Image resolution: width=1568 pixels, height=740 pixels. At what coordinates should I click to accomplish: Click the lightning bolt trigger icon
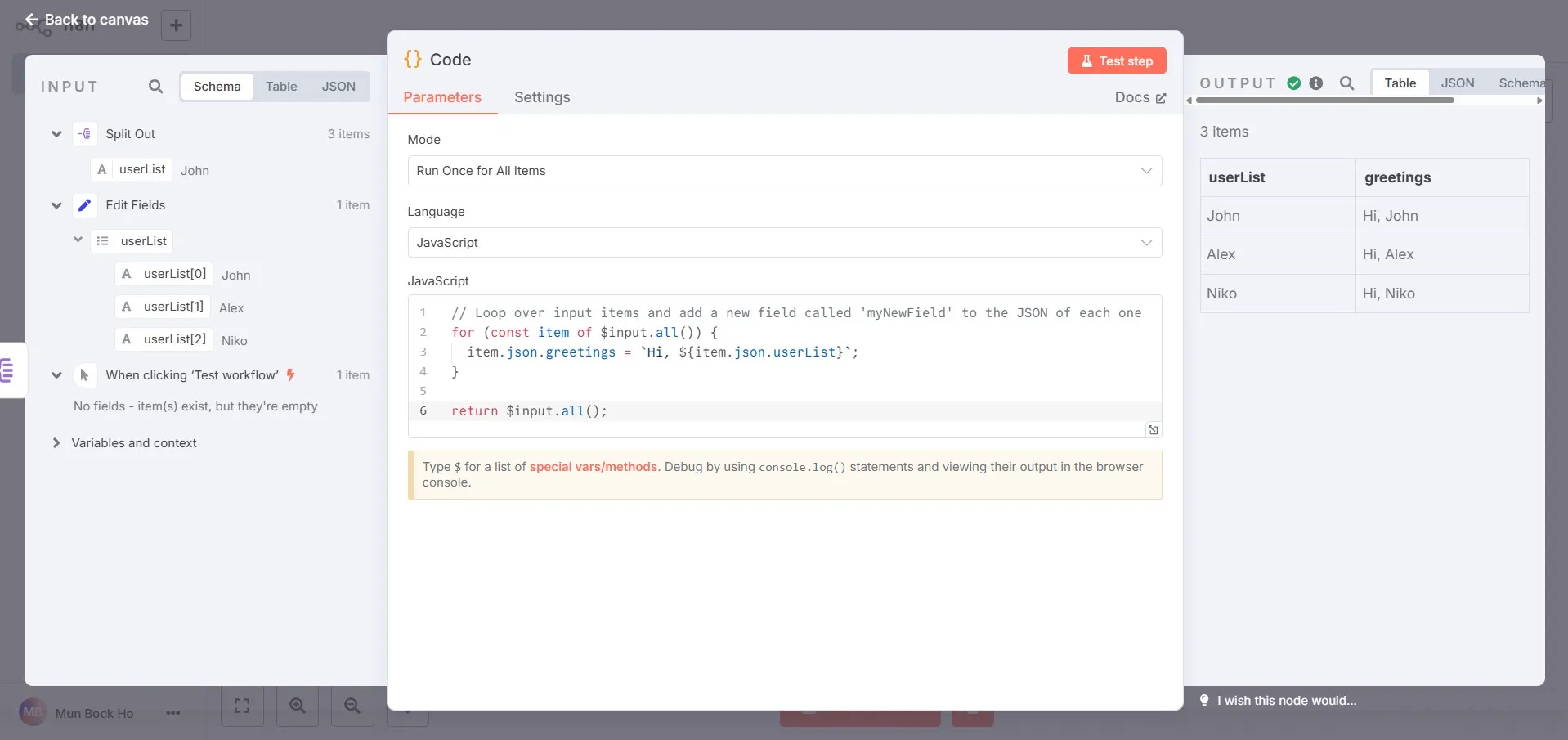(290, 374)
